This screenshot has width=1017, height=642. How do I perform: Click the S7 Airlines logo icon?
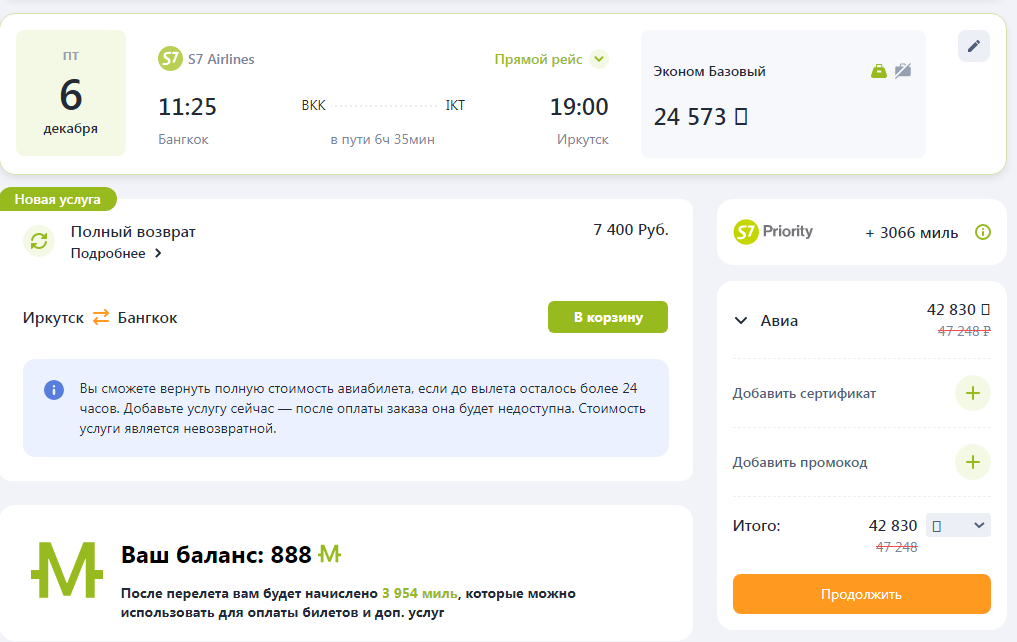point(170,59)
